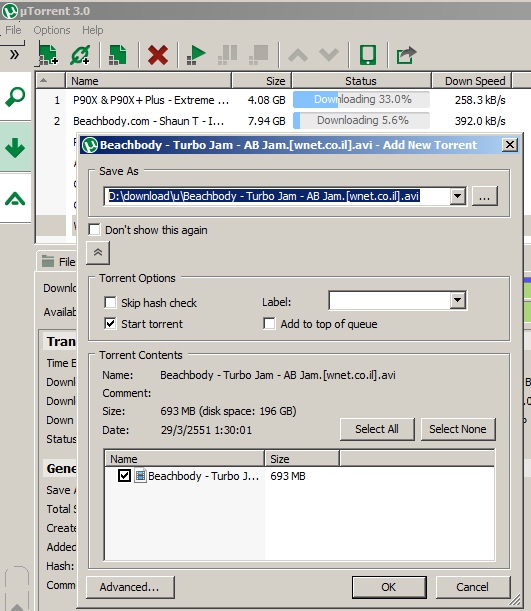Expand the sidebar with the double-chevron icon
531x611 pixels.
point(14,54)
